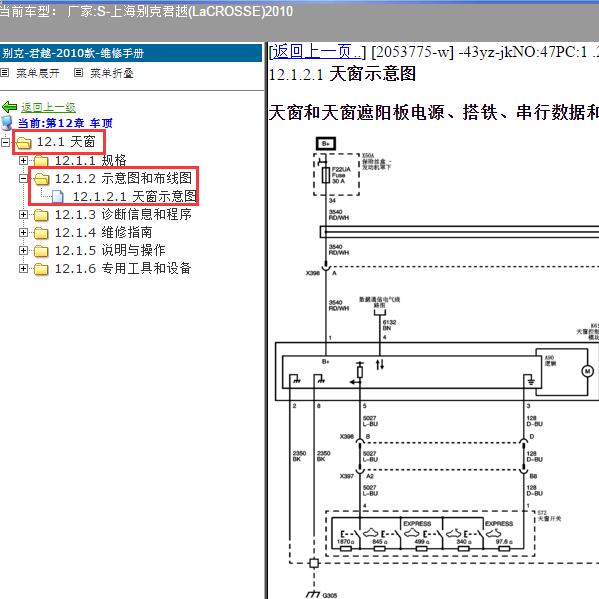The width and height of the screenshot is (599, 599).
Task: Click the S72 天窗开关 label
Action: pyautogui.click(x=549, y=516)
